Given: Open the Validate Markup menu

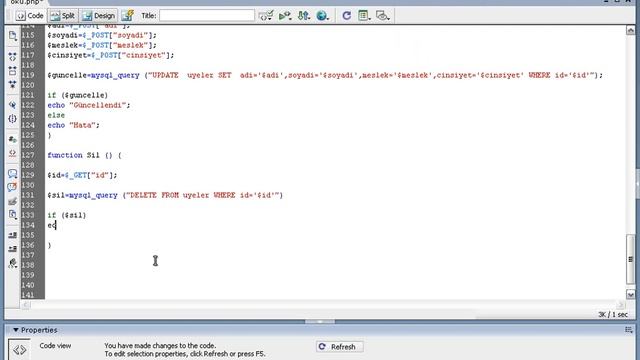Looking at the screenshot, I should click(285, 16).
